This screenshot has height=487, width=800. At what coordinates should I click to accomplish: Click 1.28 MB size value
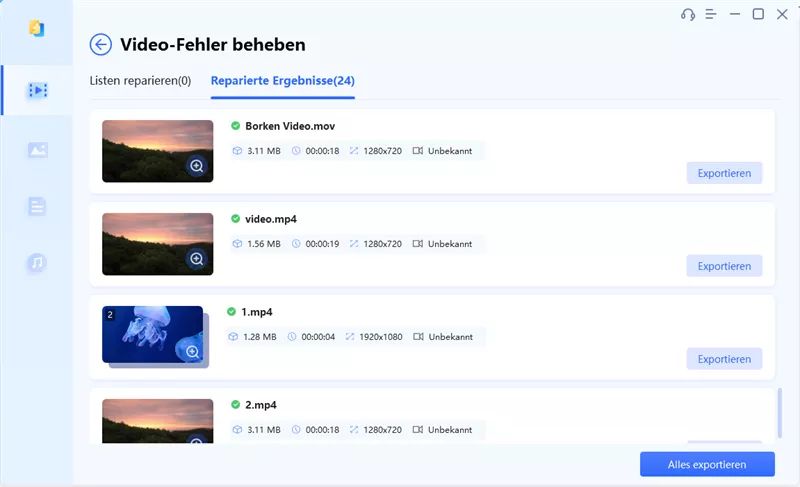click(x=260, y=337)
